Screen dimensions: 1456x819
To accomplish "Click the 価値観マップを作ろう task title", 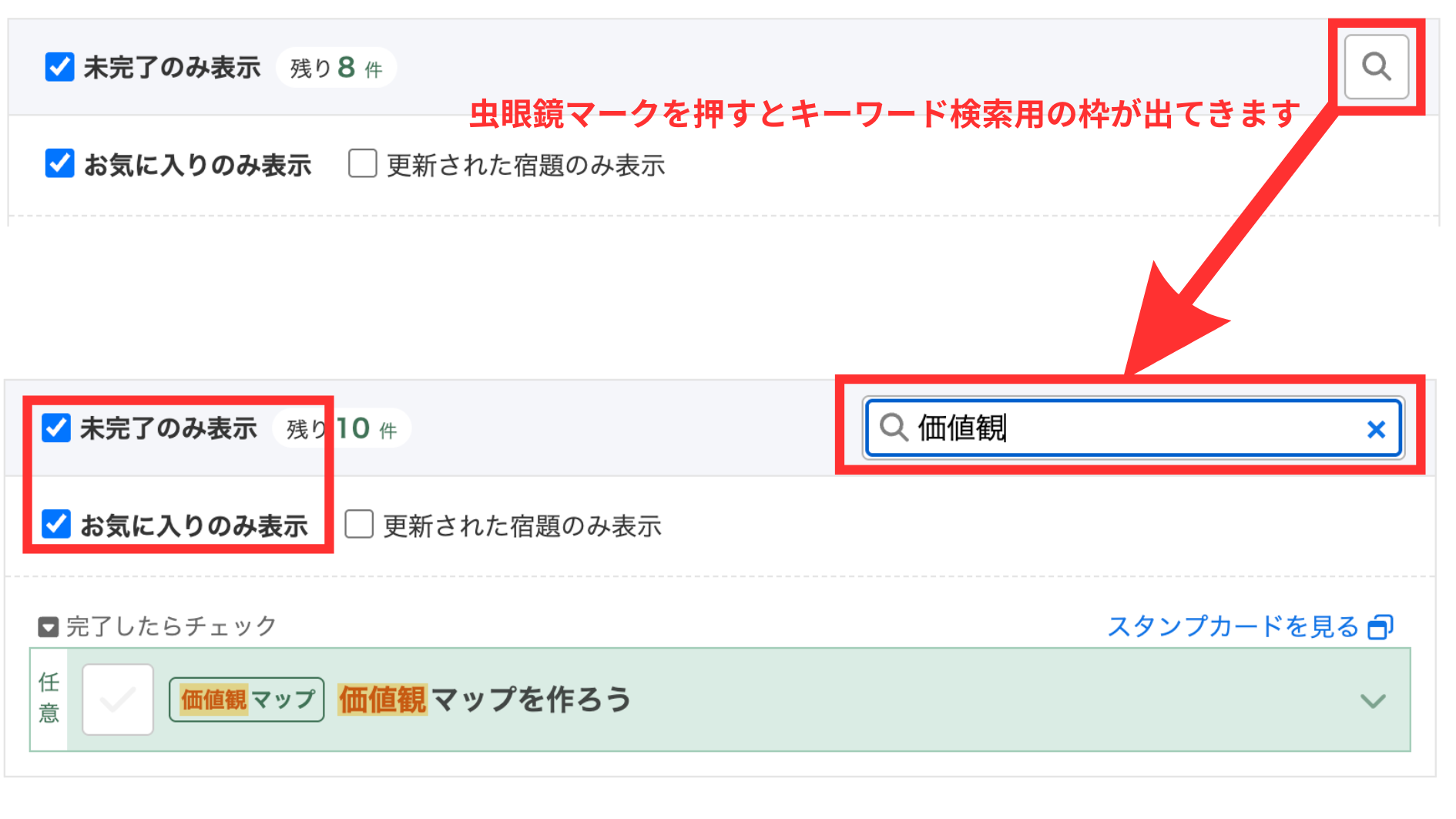I will click(x=485, y=700).
